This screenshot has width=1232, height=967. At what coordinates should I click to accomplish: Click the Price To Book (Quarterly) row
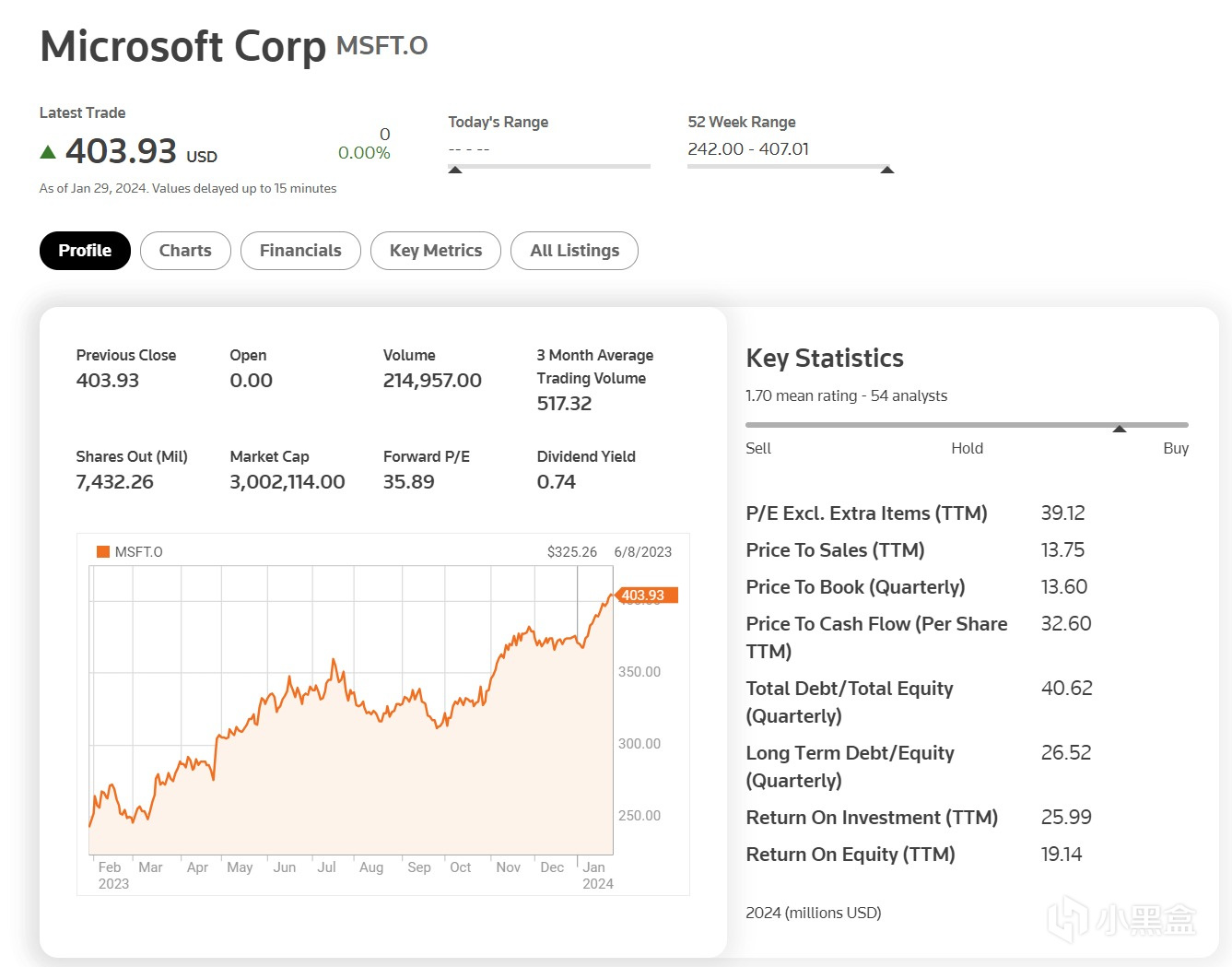[x=967, y=587]
